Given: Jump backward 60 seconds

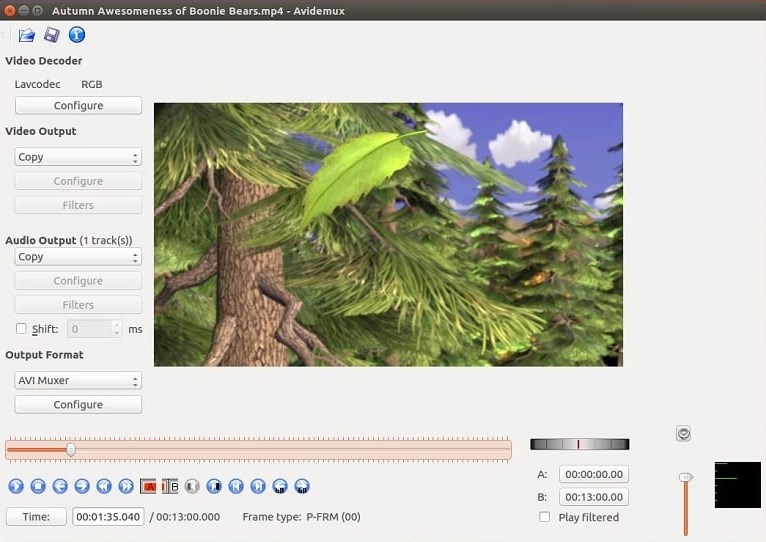Looking at the screenshot, I should pyautogui.click(x=280, y=486).
